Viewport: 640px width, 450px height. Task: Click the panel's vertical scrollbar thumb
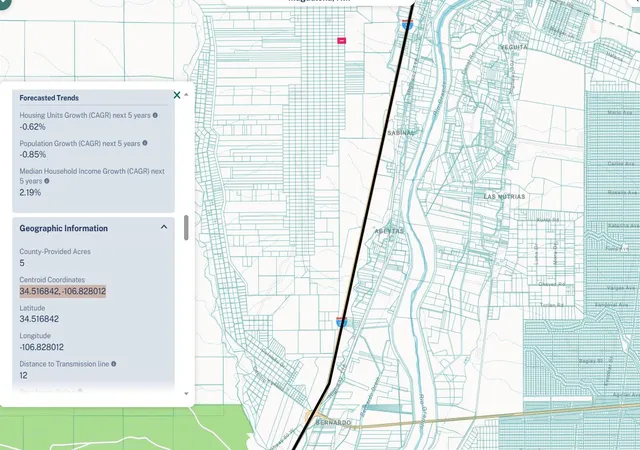tap(186, 227)
